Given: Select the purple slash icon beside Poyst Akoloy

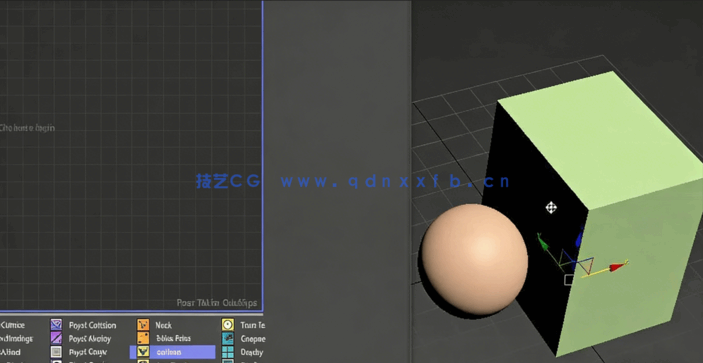Looking at the screenshot, I should 56,338.
